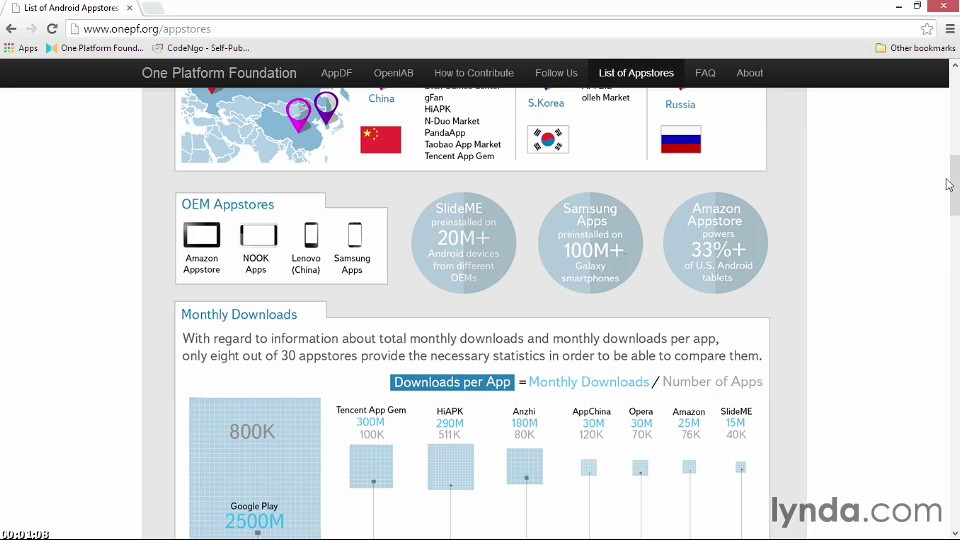Open the OpenIAB nav menu item
Image resolution: width=960 pixels, height=540 pixels.
(394, 73)
